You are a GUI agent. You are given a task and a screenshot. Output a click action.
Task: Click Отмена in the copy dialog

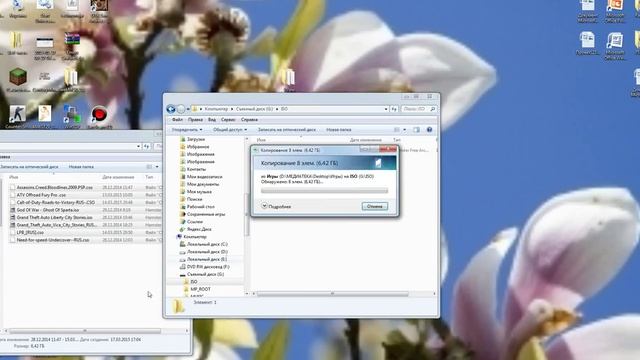tap(375, 206)
